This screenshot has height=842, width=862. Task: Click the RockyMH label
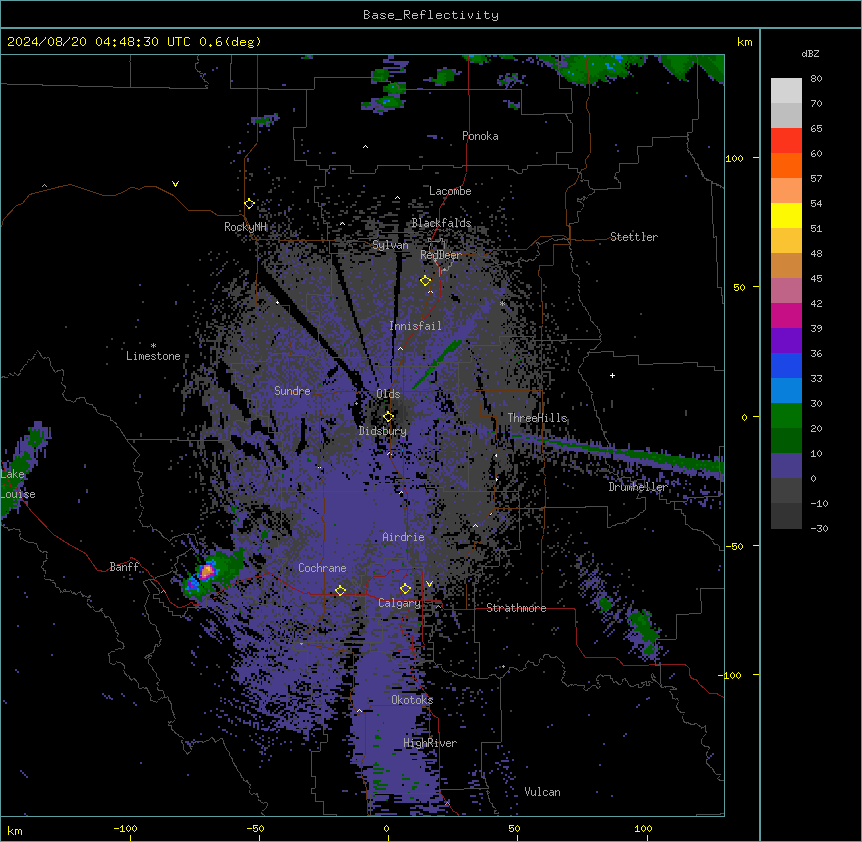pyautogui.click(x=245, y=227)
